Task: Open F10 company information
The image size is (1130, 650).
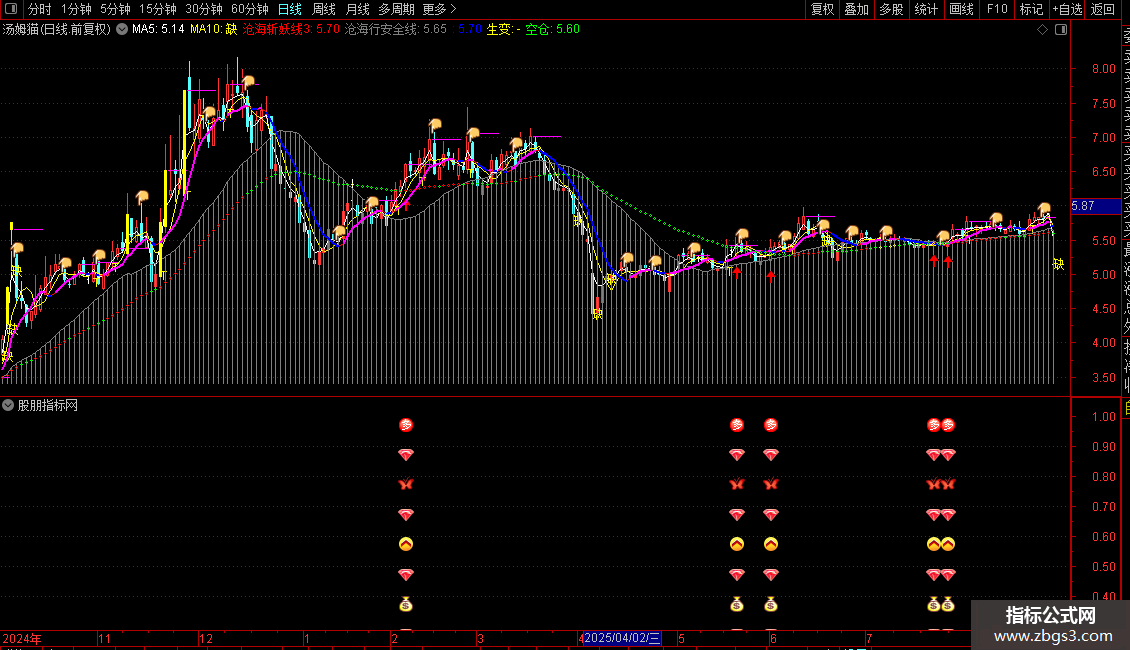Action: (997, 9)
